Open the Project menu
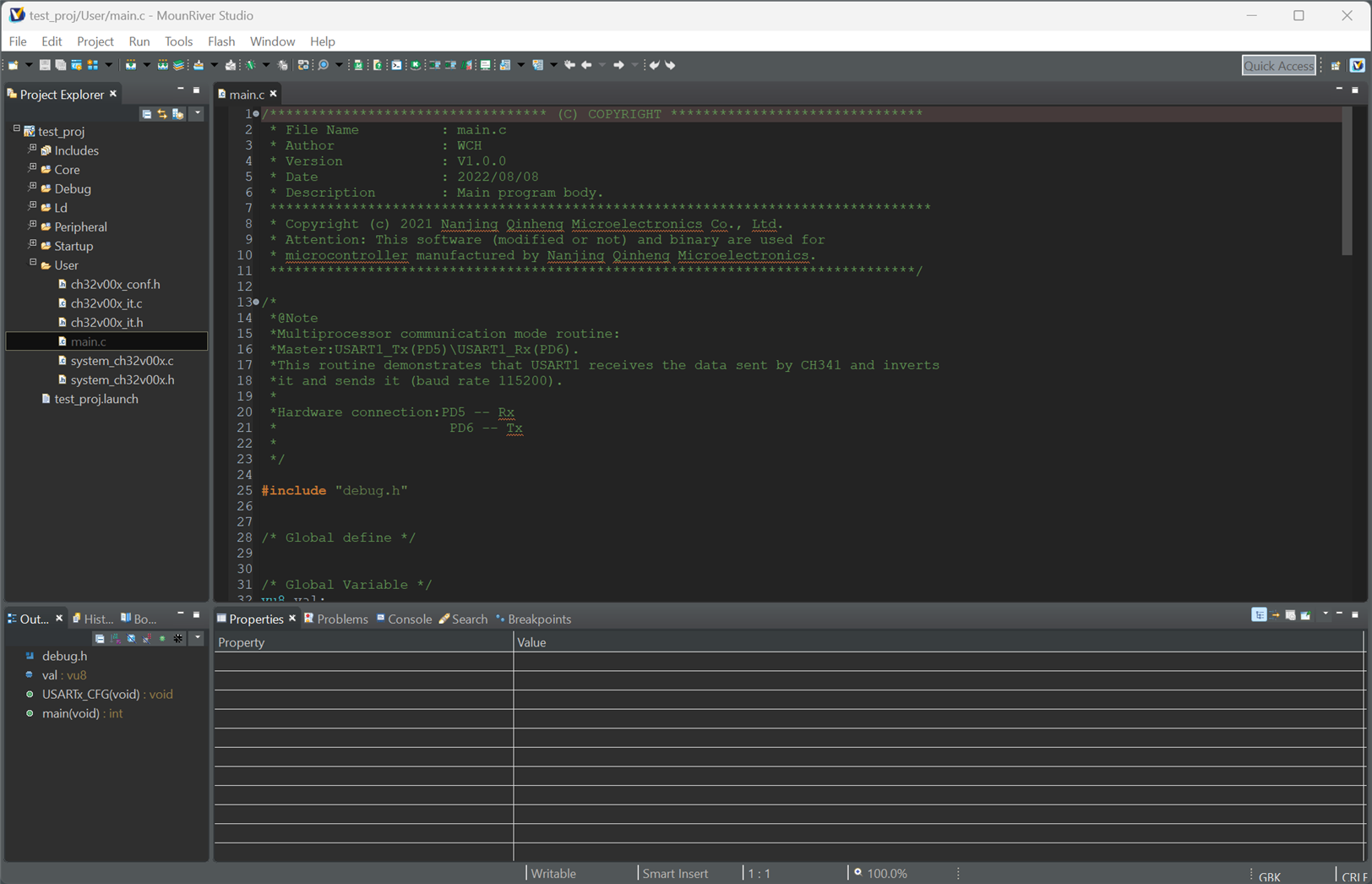 95,41
